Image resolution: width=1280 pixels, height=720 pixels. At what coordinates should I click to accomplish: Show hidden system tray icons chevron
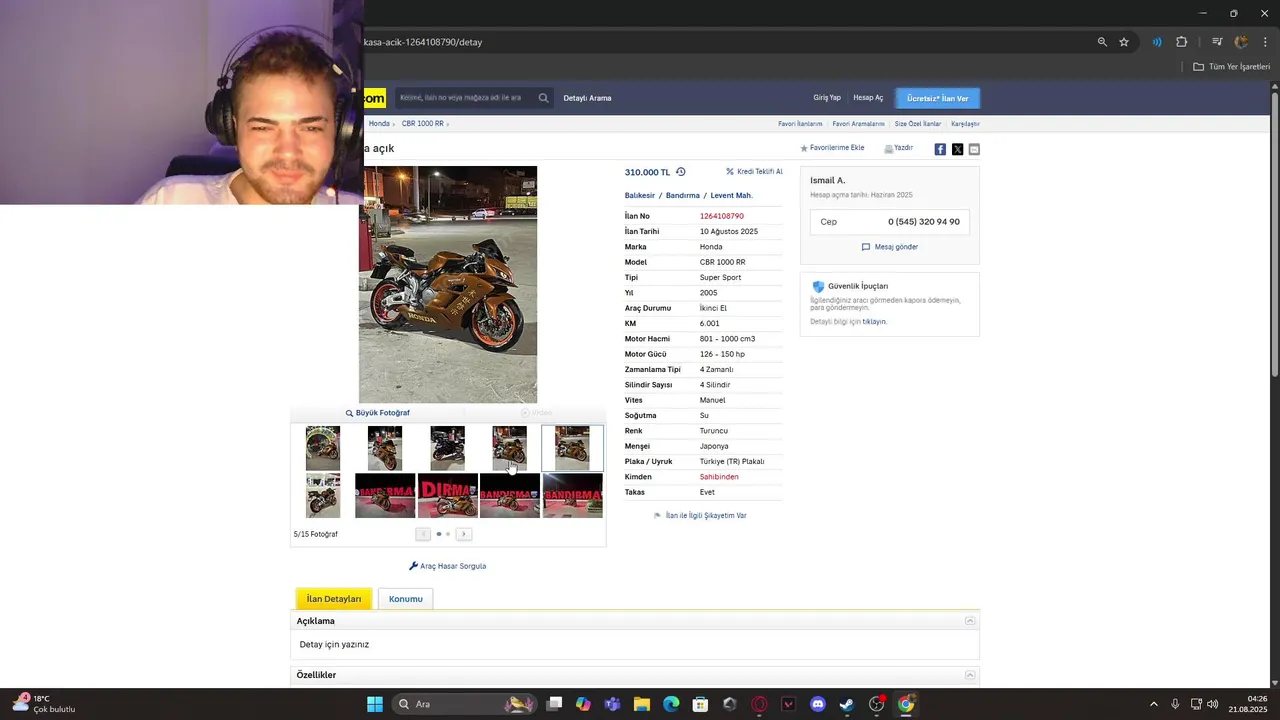pos(1153,704)
